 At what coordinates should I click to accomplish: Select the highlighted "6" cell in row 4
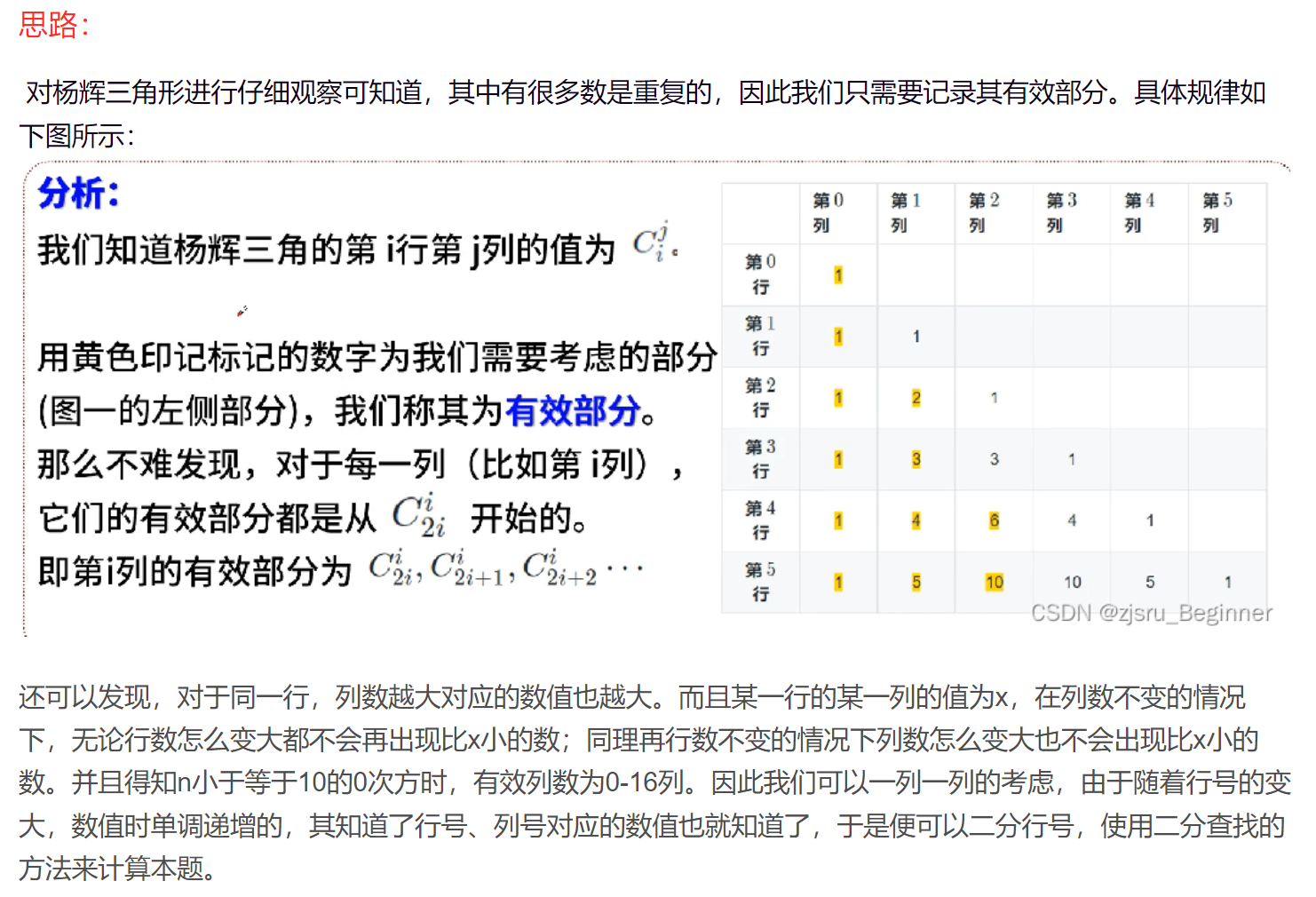pyautogui.click(x=994, y=520)
